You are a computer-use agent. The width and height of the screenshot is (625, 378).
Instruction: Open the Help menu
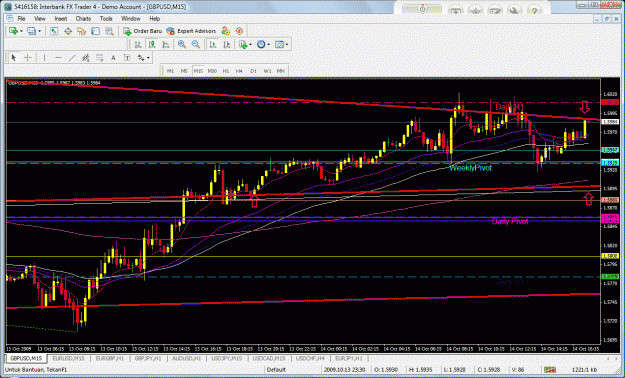coord(155,19)
